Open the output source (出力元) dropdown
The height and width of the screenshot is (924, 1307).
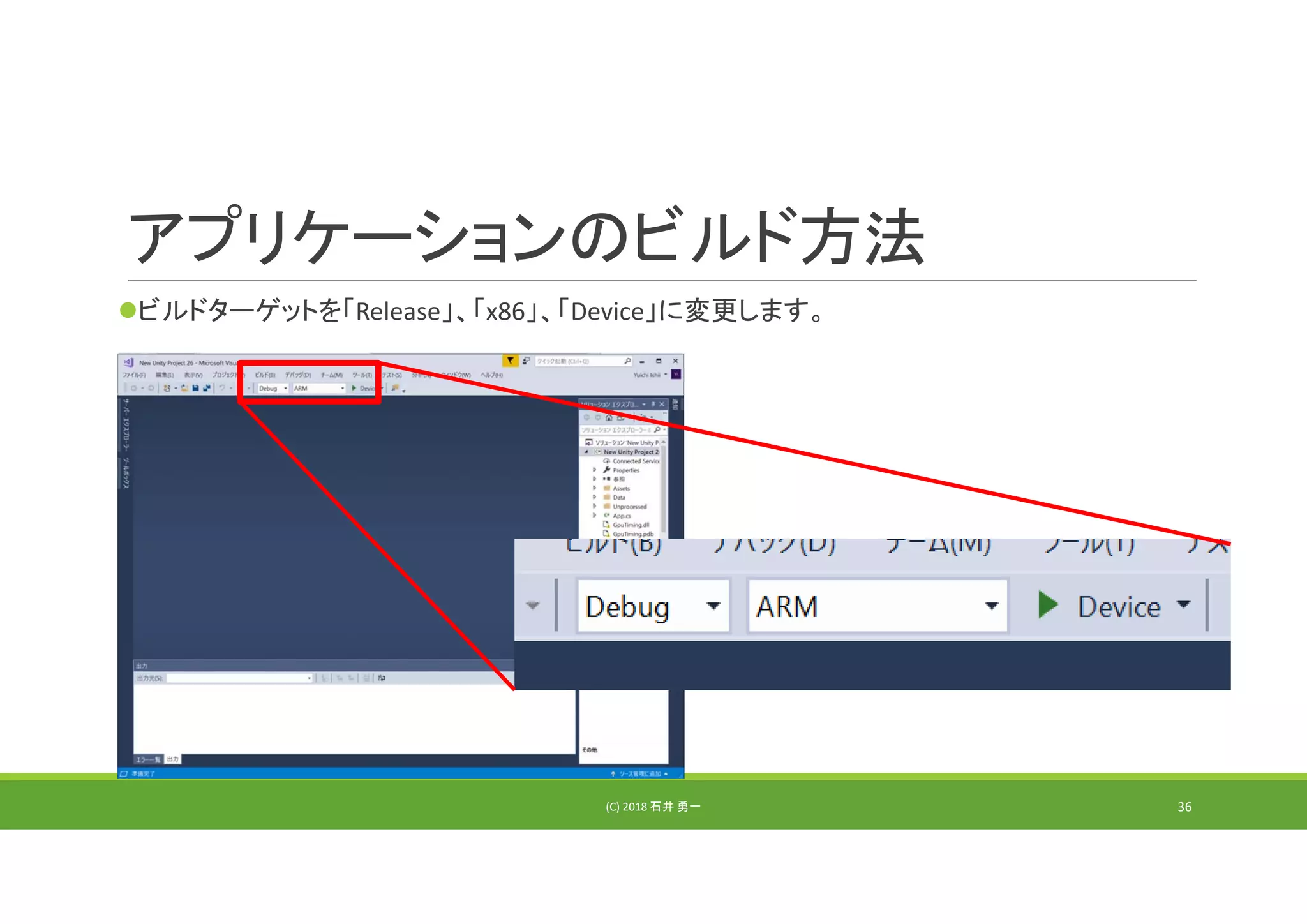pos(239,678)
